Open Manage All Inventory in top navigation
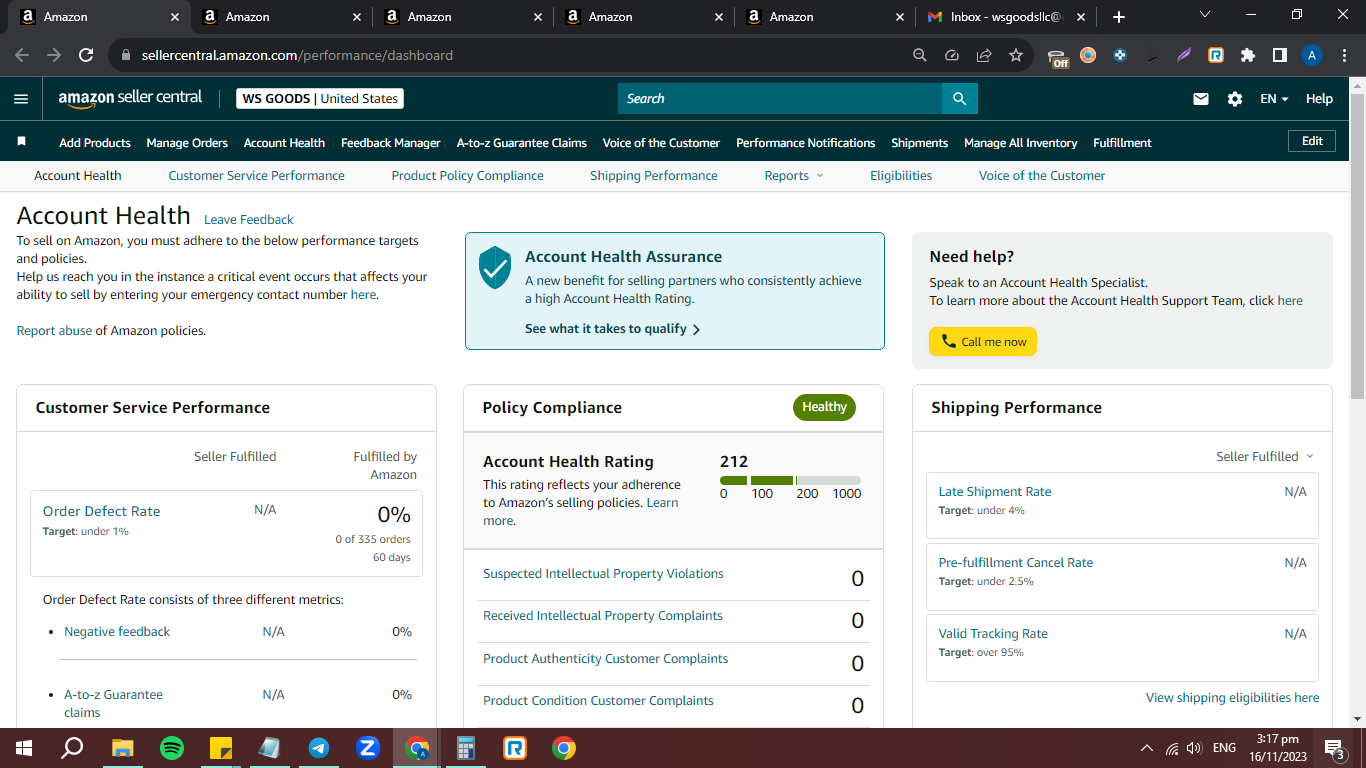The image size is (1366, 768). click(1021, 143)
